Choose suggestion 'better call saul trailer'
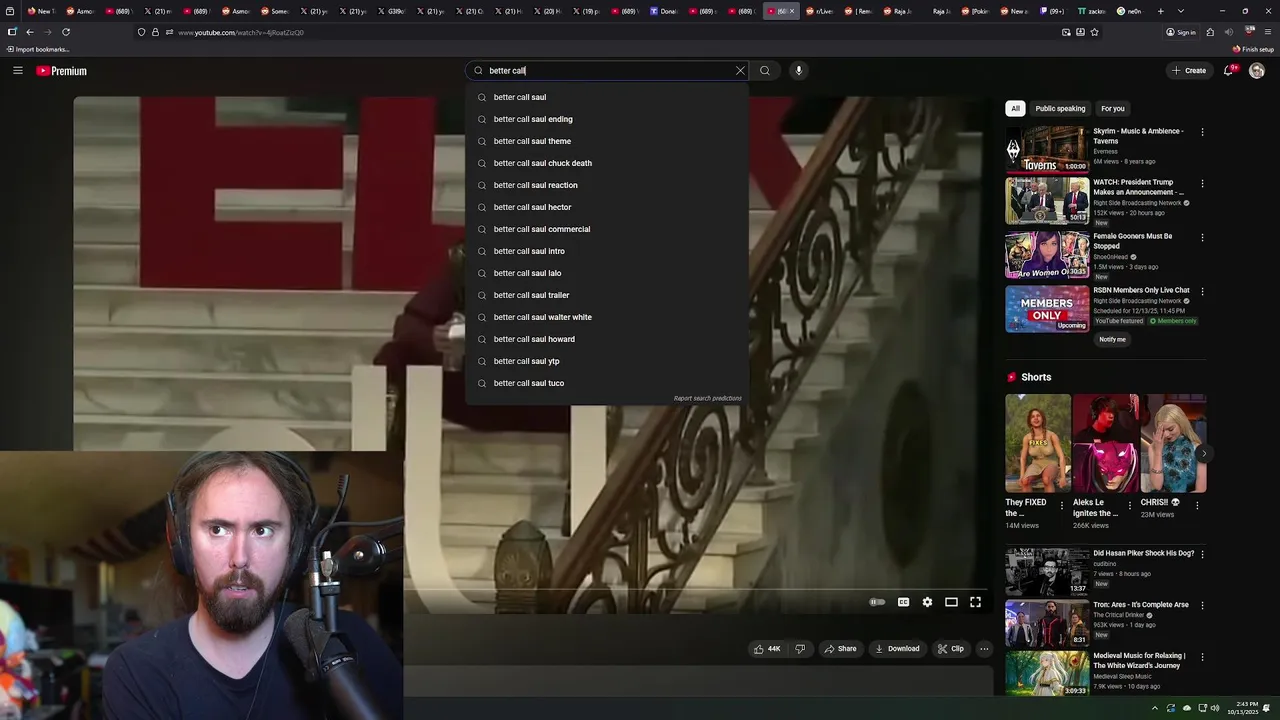 pyautogui.click(x=607, y=295)
